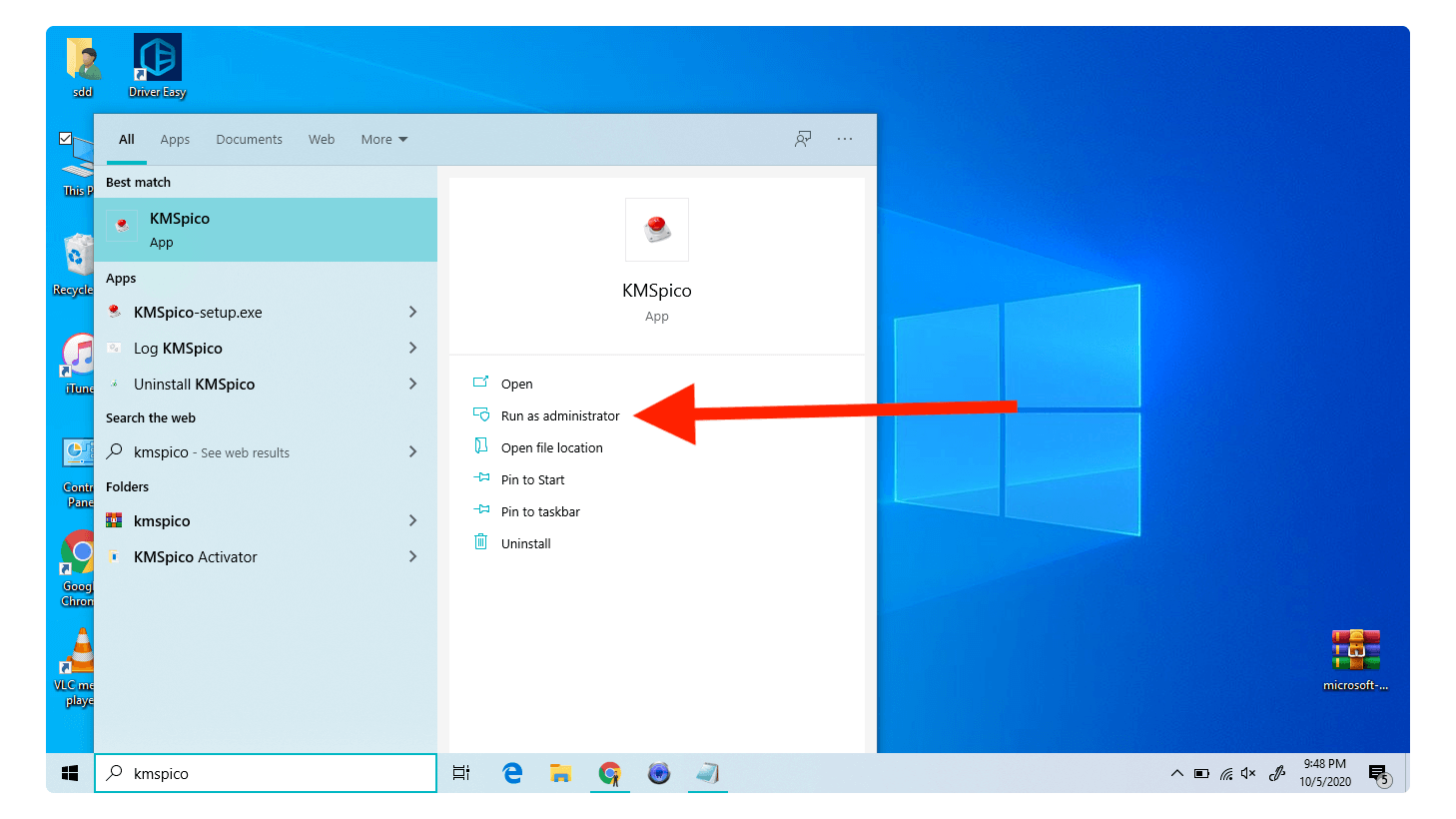Select the Google Chrome desktop shortcut
The height and width of the screenshot is (819, 1456).
77,568
